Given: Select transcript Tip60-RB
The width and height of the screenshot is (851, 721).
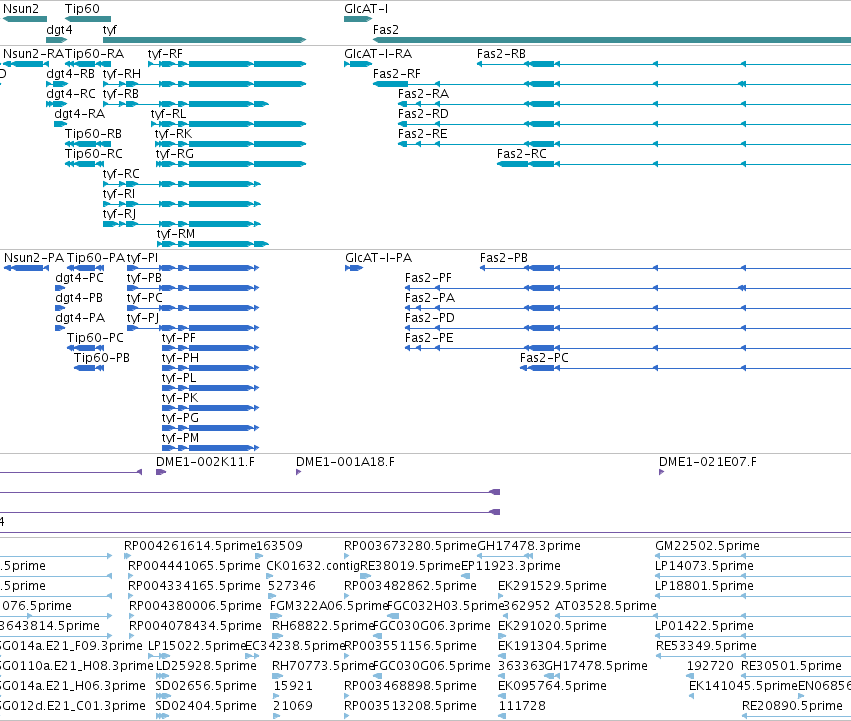Looking at the screenshot, I should point(93,134).
